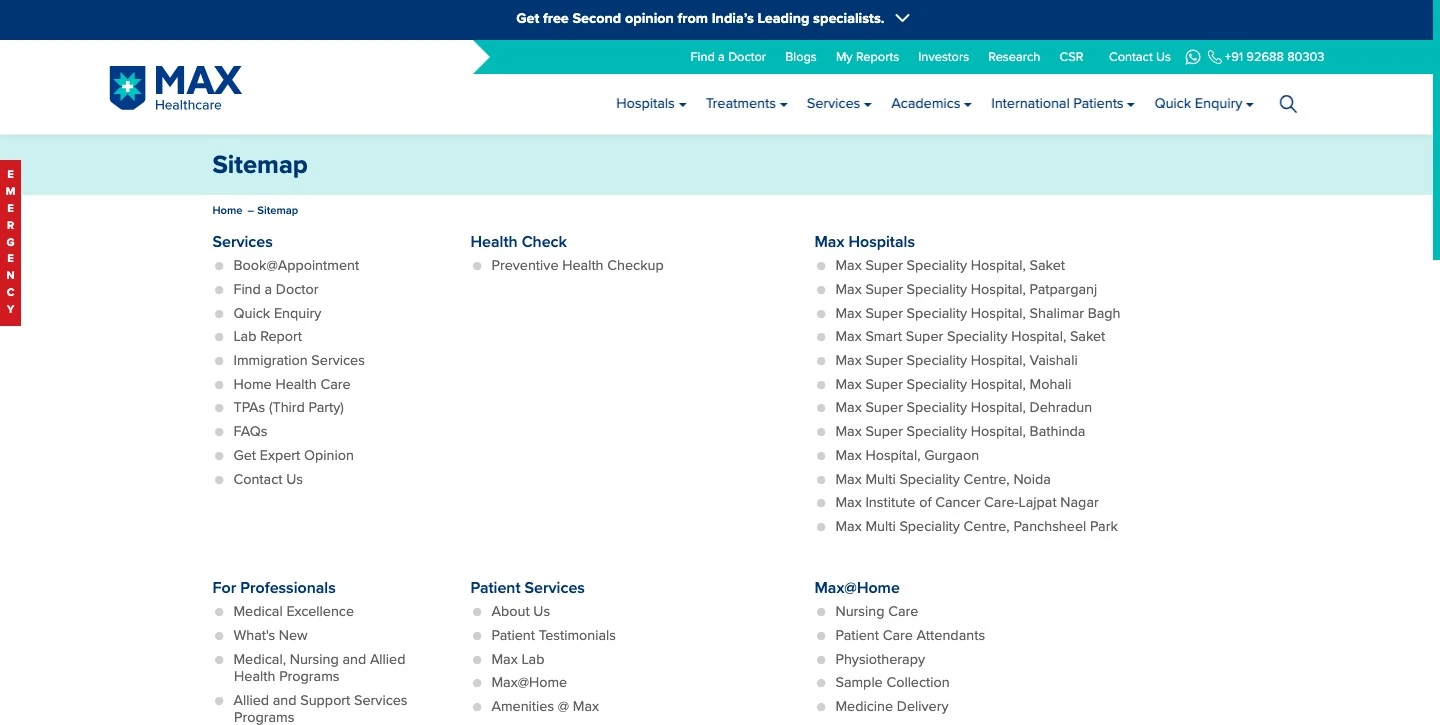1440x725 pixels.
Task: Open the Medical Excellence link
Action: pyautogui.click(x=293, y=612)
